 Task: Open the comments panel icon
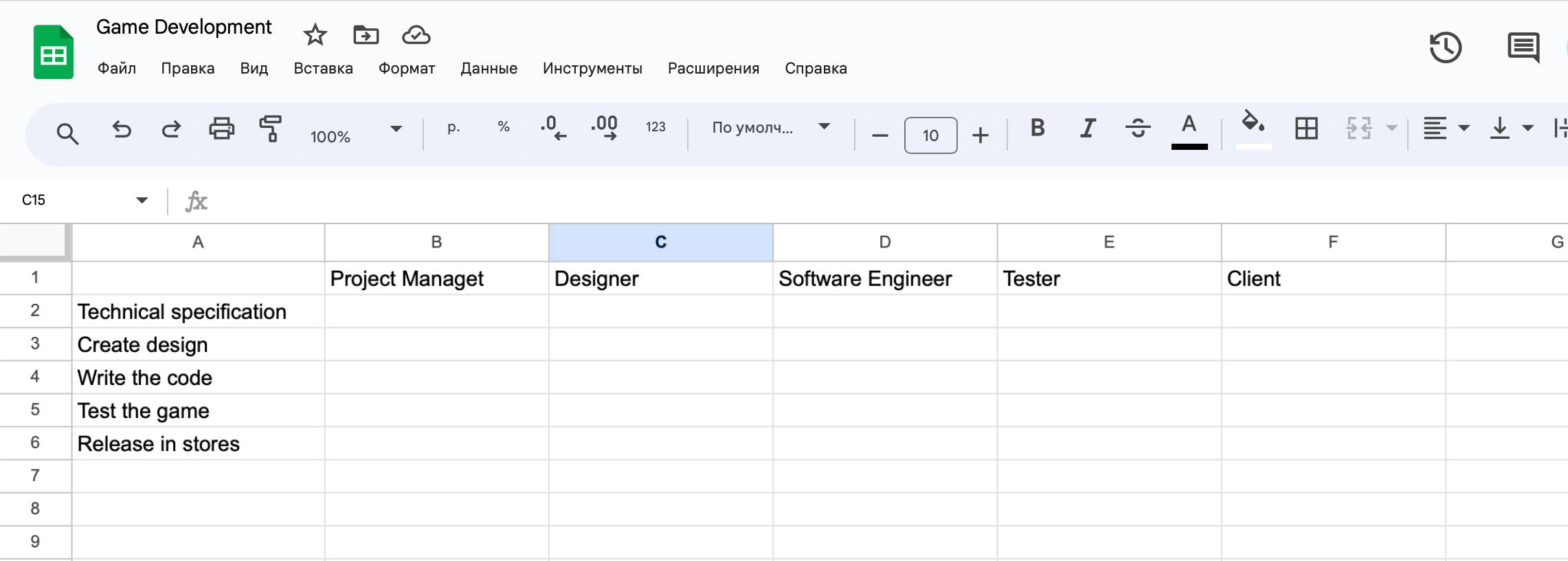click(1523, 47)
